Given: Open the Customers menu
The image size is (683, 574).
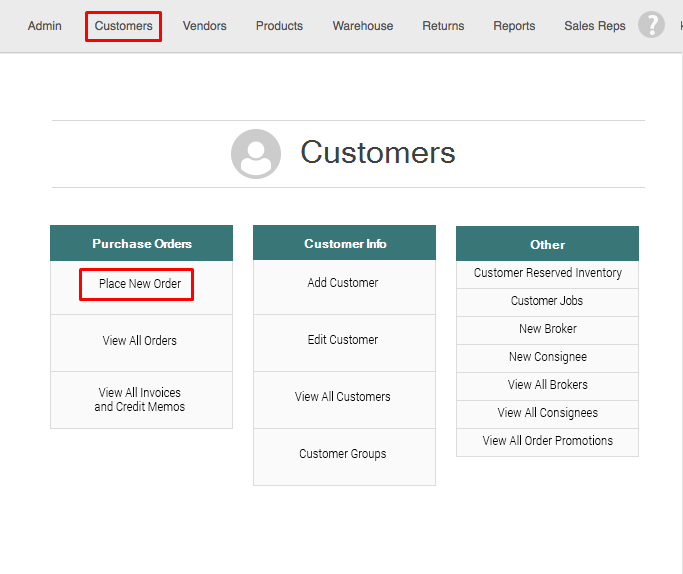Looking at the screenshot, I should (124, 26).
